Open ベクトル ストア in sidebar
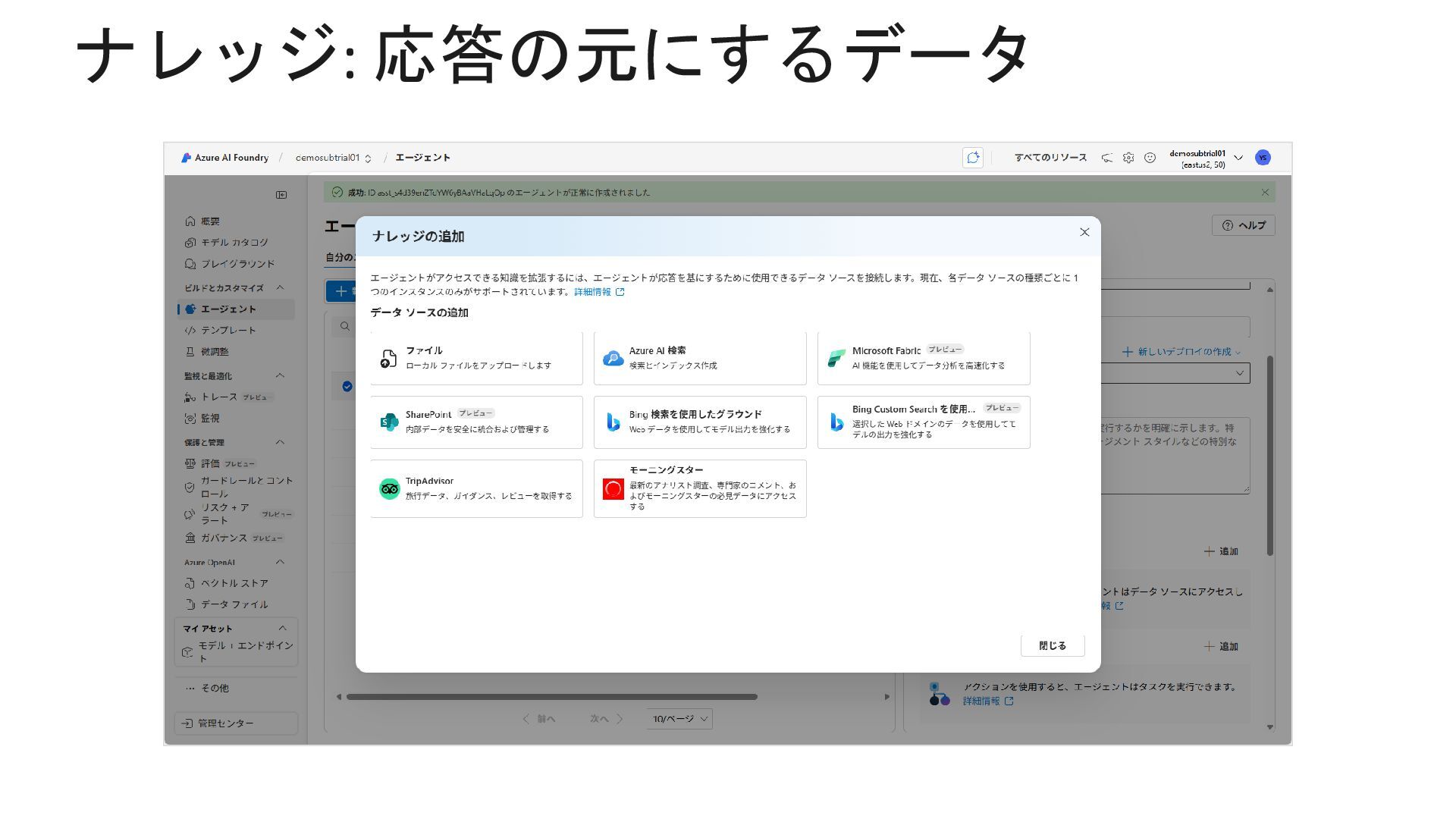The image size is (1456, 819). [234, 583]
